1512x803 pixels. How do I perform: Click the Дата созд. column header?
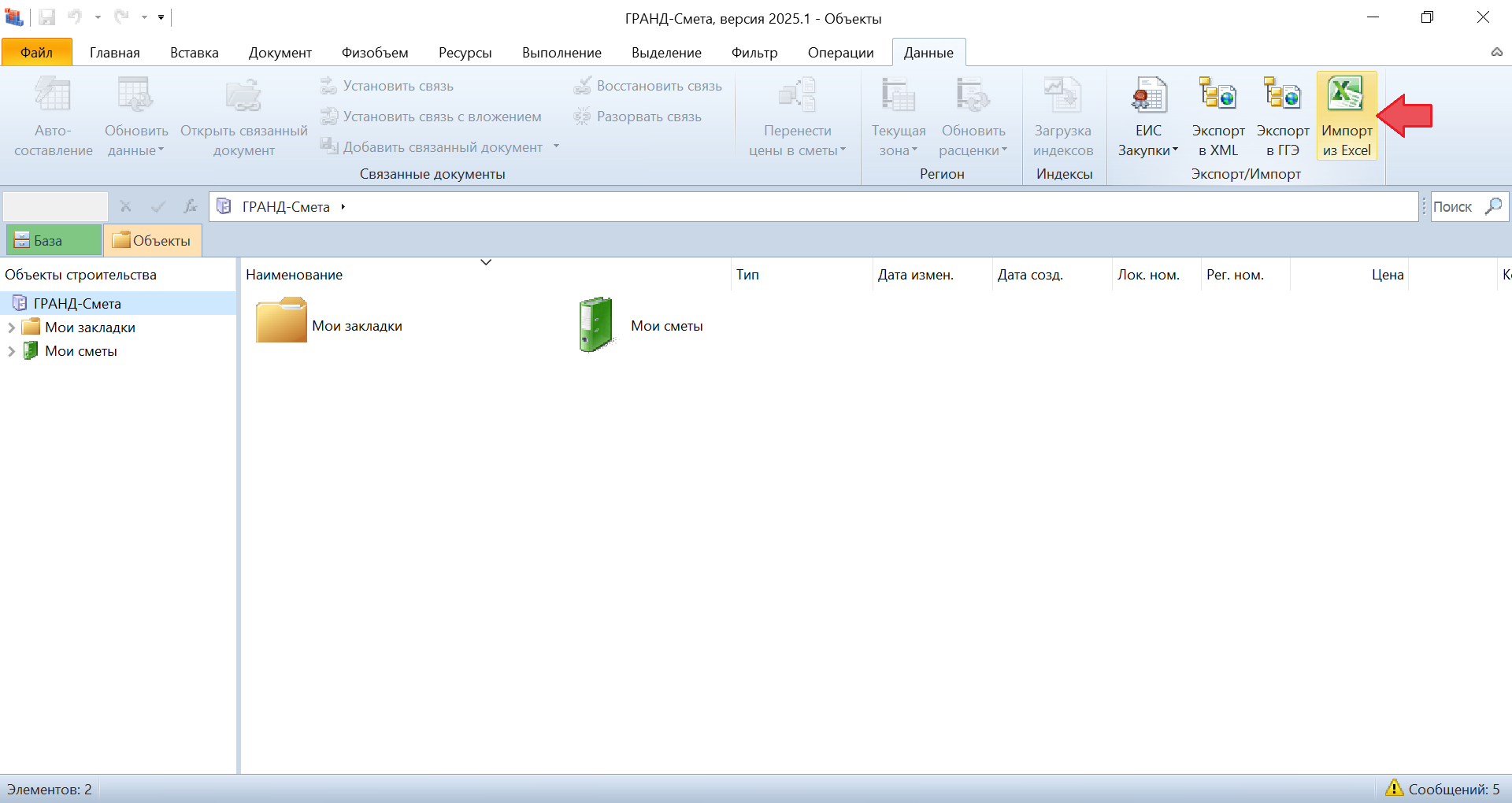tap(1052, 275)
